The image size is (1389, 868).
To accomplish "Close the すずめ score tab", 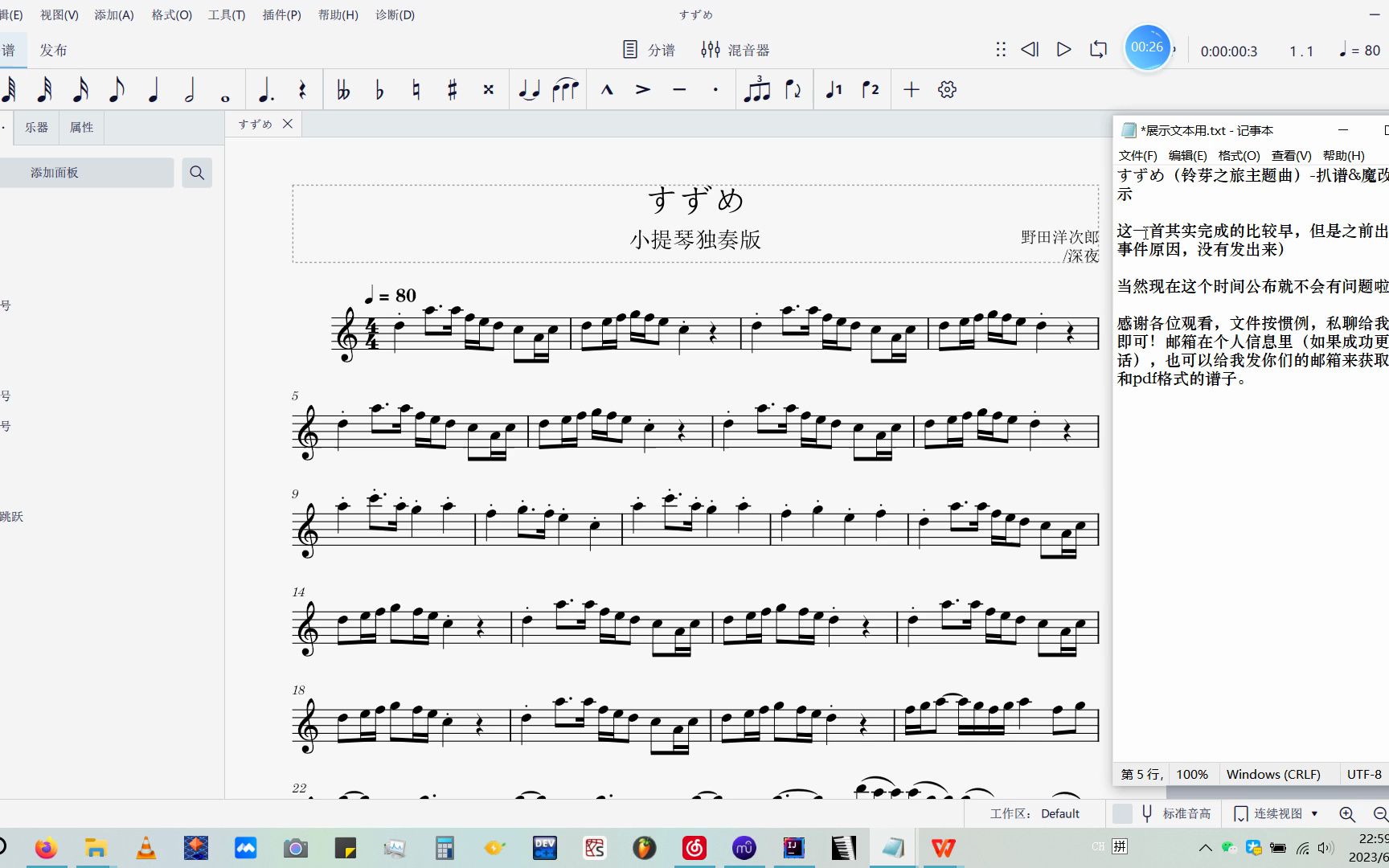I will [287, 124].
